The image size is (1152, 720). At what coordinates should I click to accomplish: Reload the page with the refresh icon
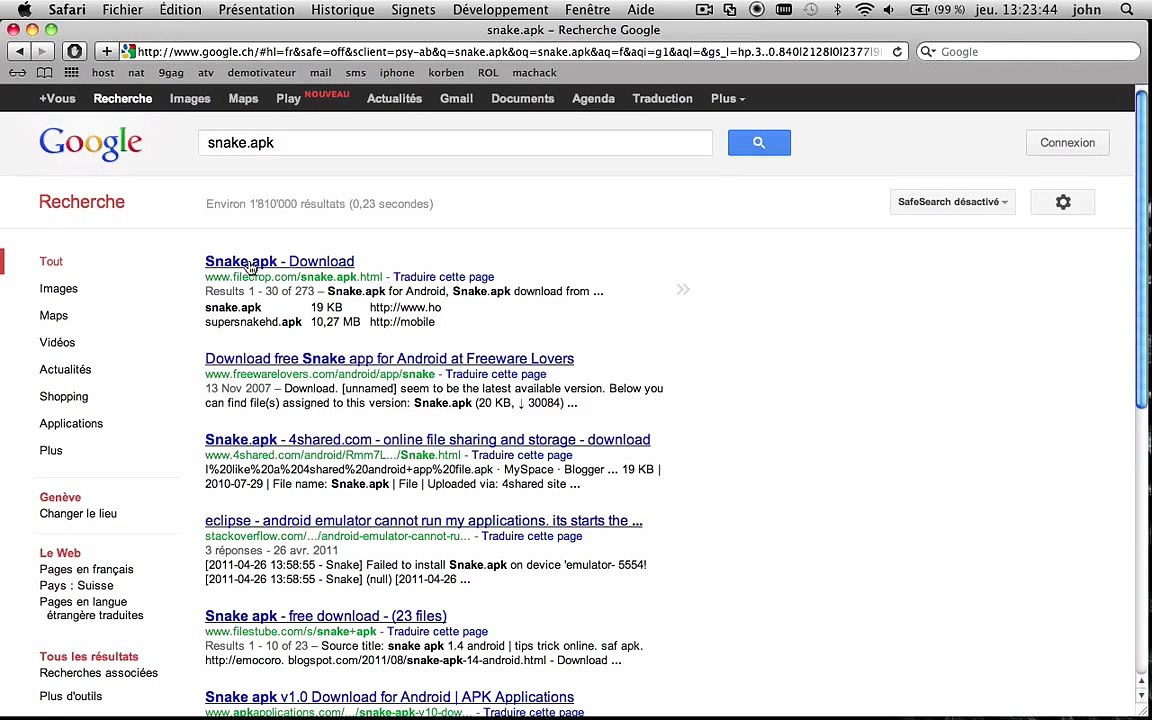point(897,51)
